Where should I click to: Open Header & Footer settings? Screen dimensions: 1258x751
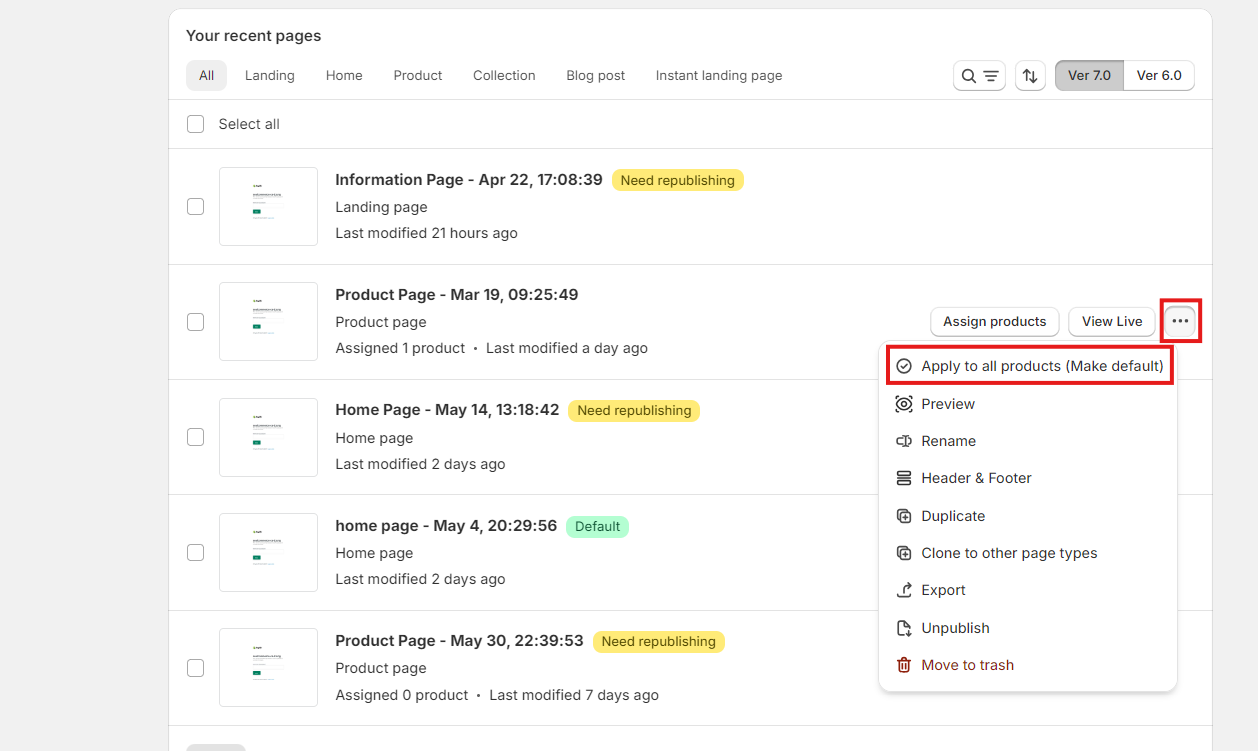pos(975,478)
